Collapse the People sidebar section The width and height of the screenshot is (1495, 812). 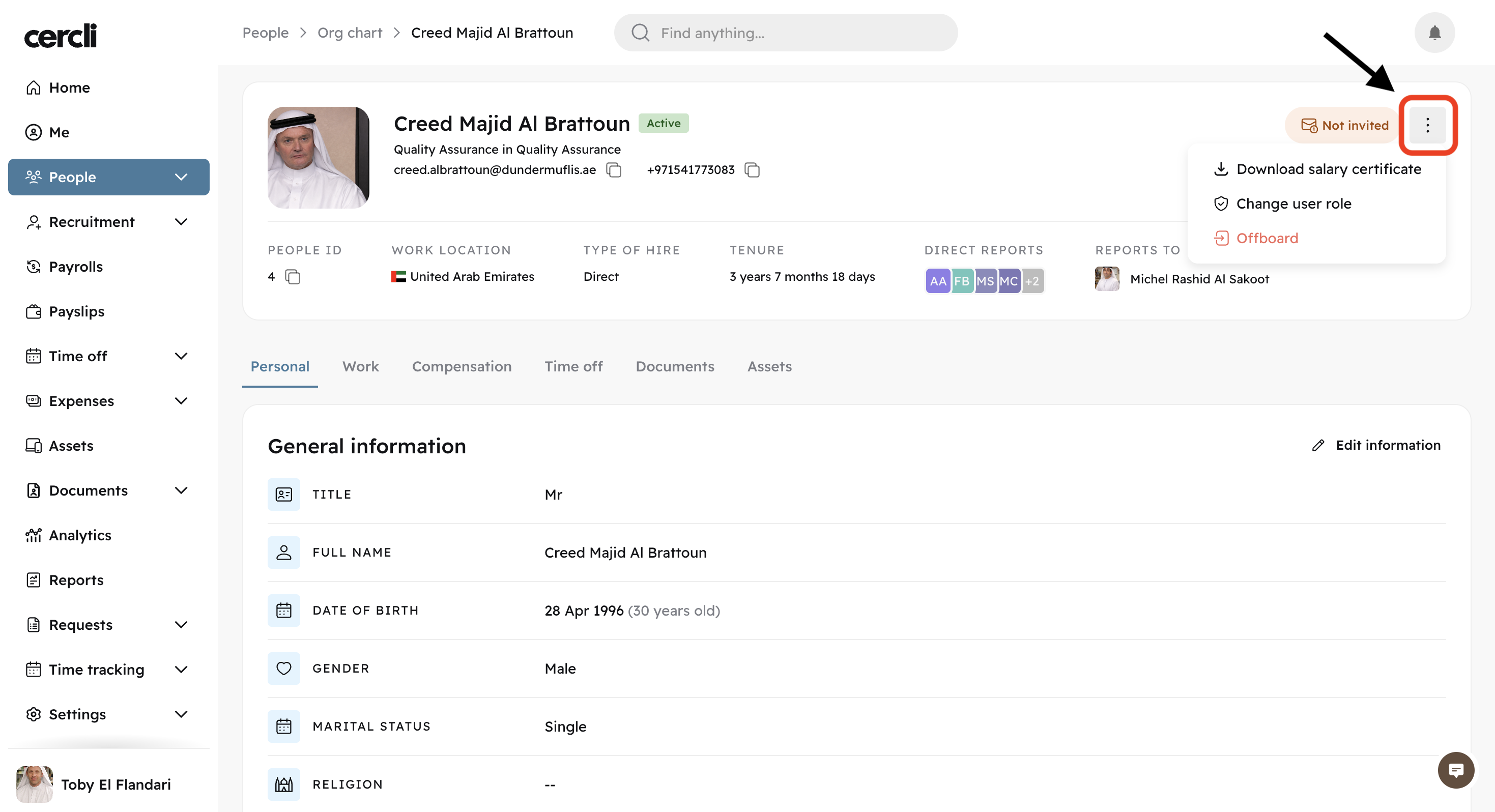point(181,177)
